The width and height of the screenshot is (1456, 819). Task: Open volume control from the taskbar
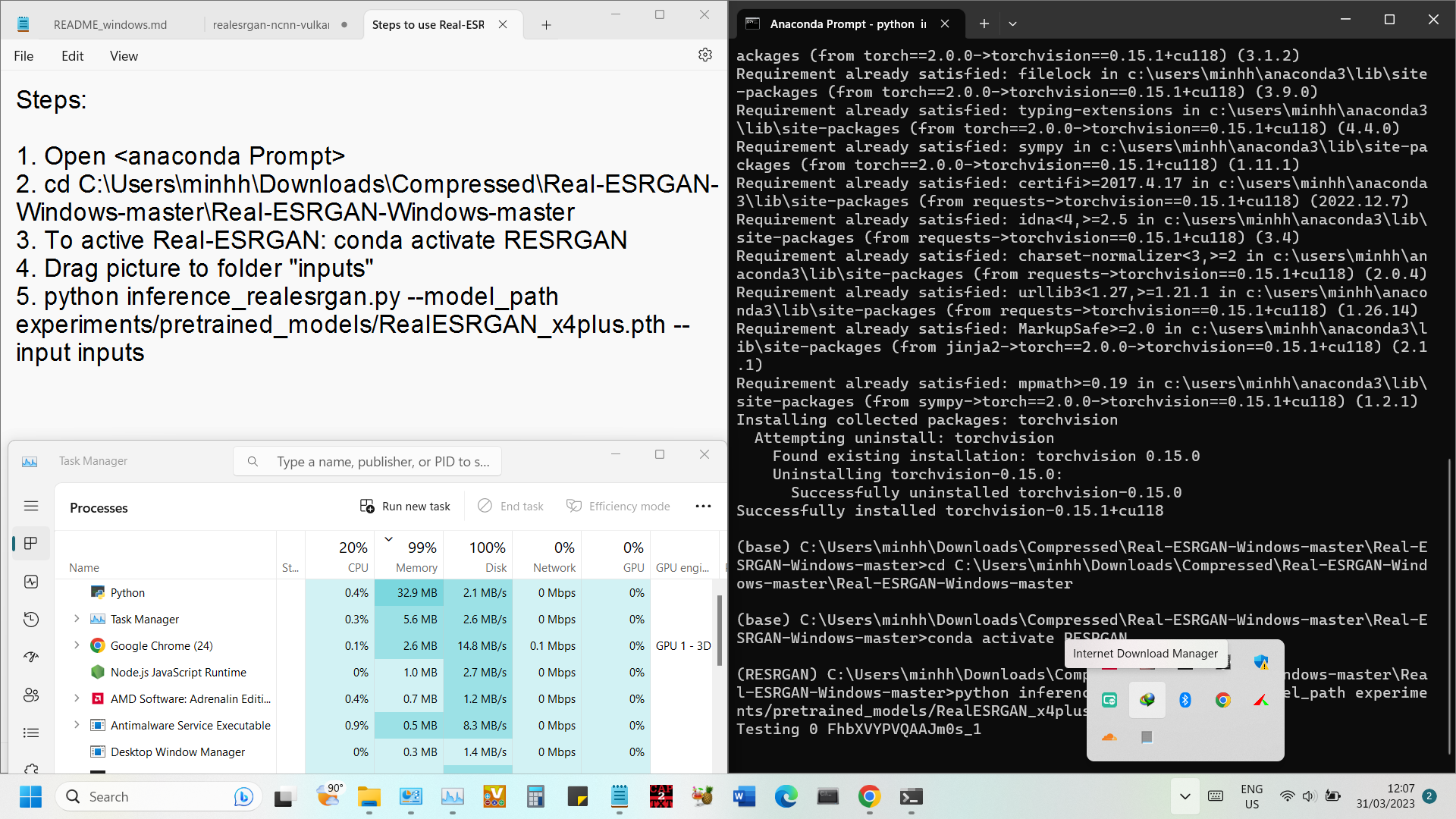pos(1308,795)
